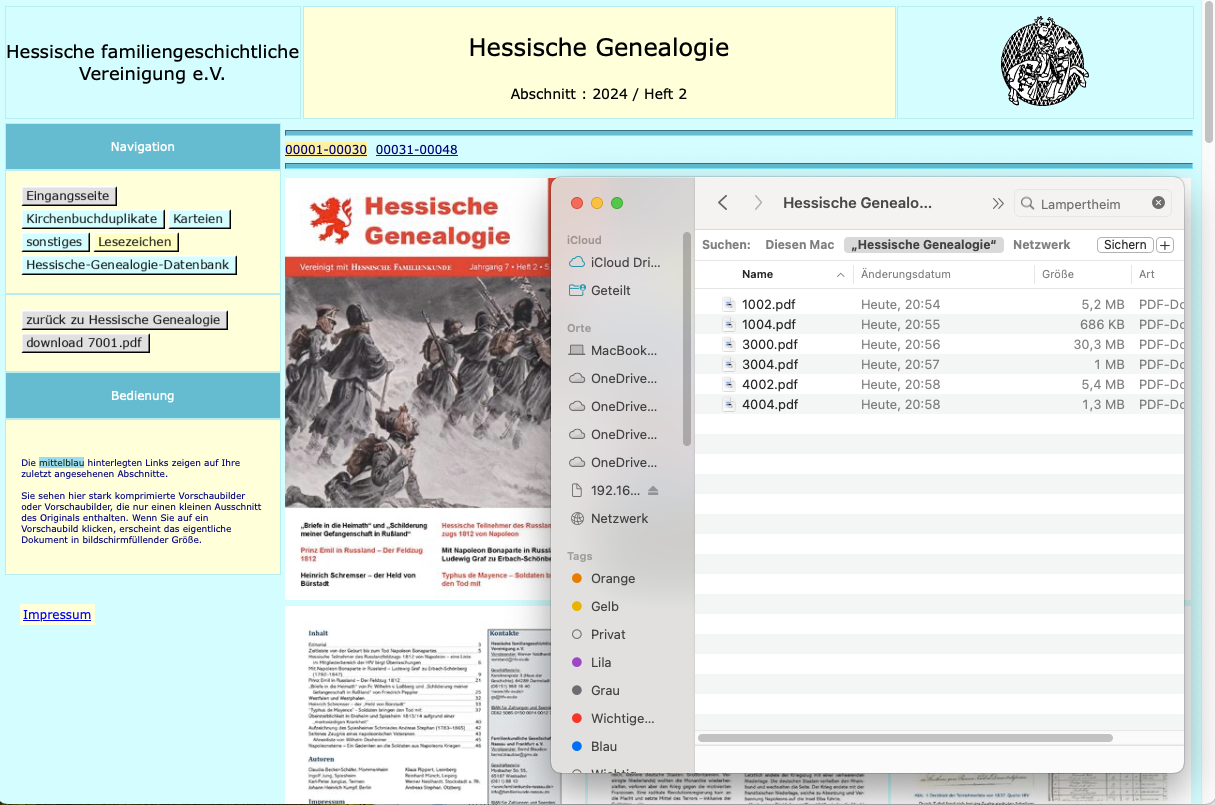Click the Finder horizontal scrollbar
The image size is (1215, 805).
click(905, 738)
